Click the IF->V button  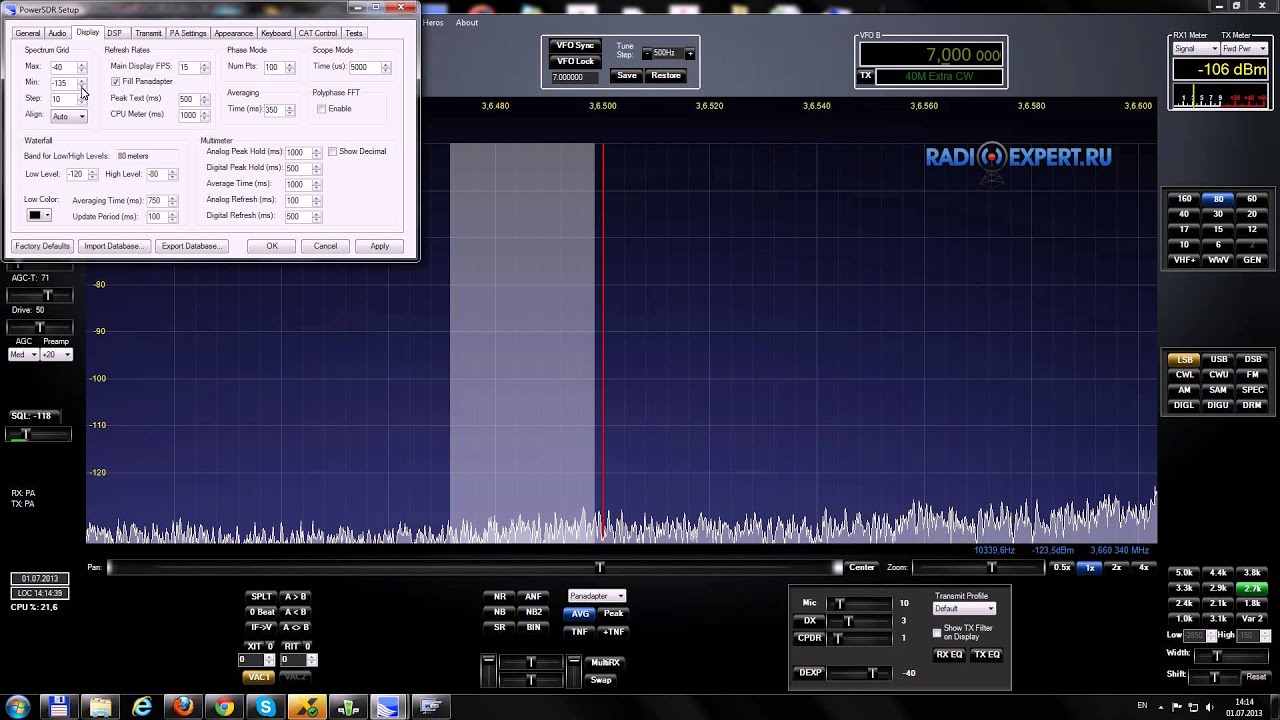pyautogui.click(x=262, y=627)
